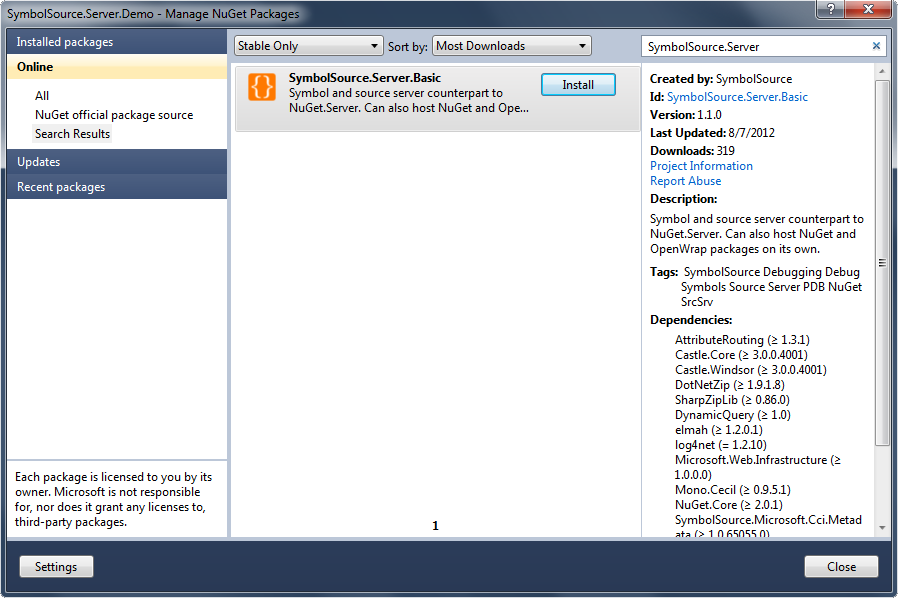Open the Most Downloads sort dropdown
The height and width of the screenshot is (598, 898).
(x=512, y=46)
